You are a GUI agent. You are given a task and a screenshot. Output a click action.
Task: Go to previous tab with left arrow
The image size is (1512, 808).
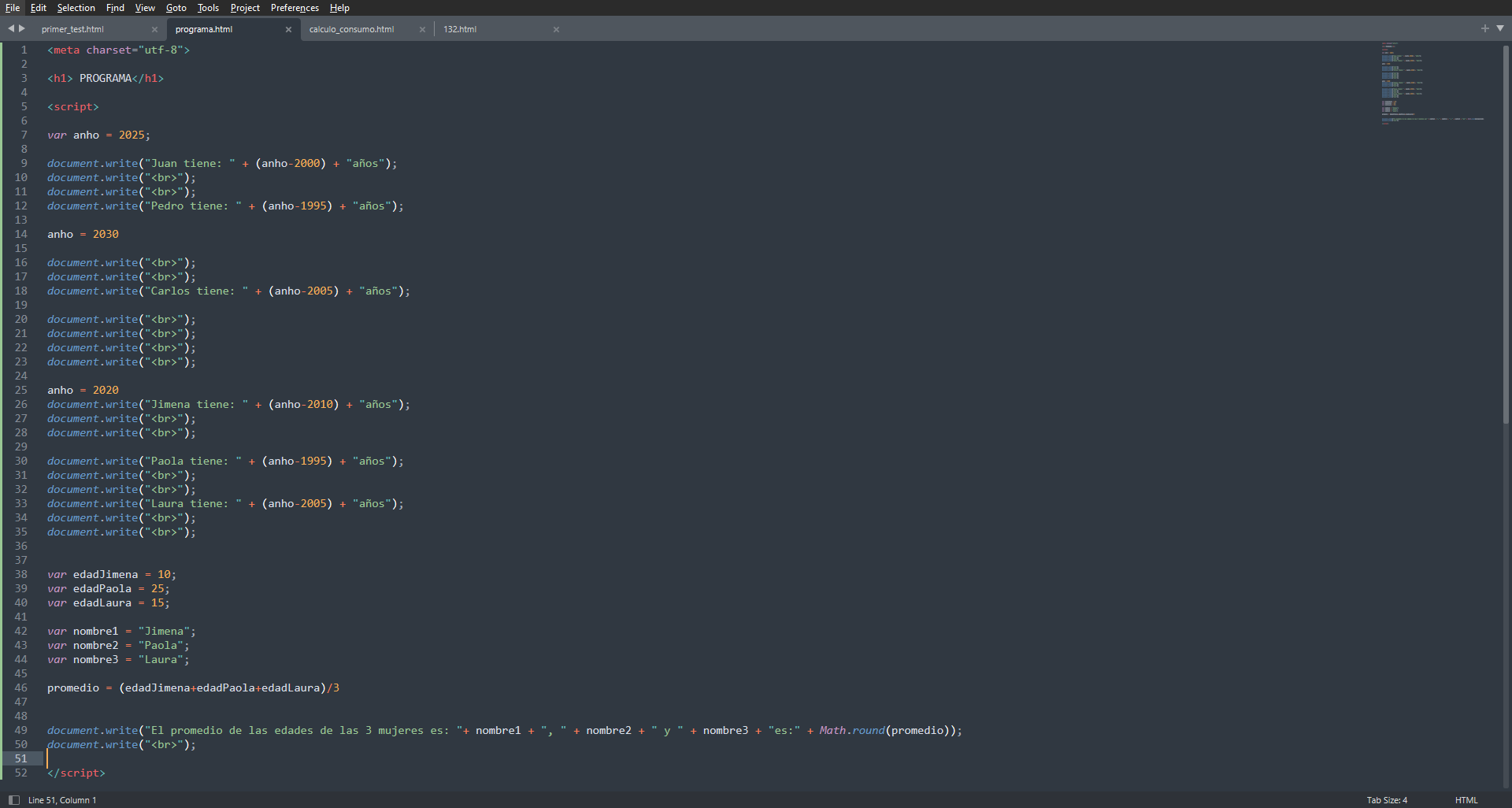(x=11, y=28)
